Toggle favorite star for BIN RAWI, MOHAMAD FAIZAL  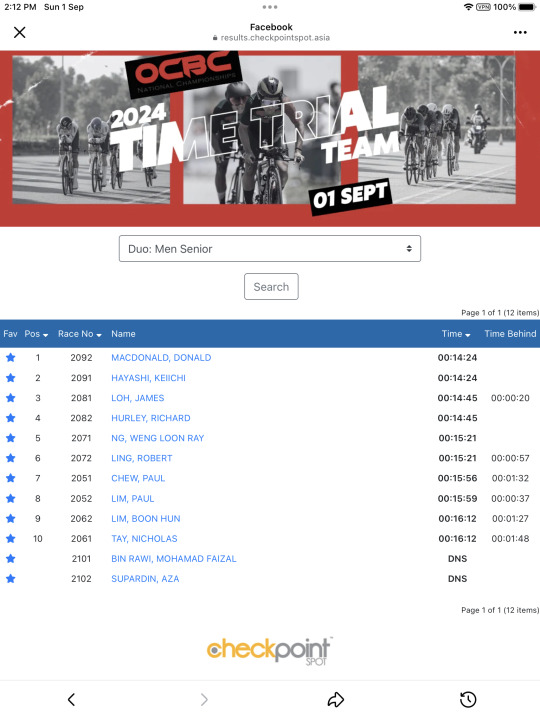pos(11,558)
